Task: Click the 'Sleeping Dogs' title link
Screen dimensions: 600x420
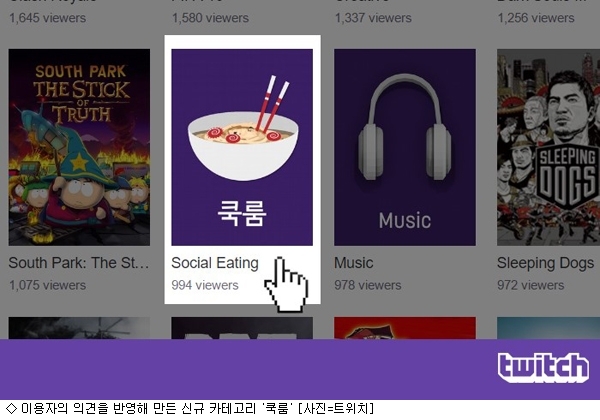Action: [x=545, y=263]
